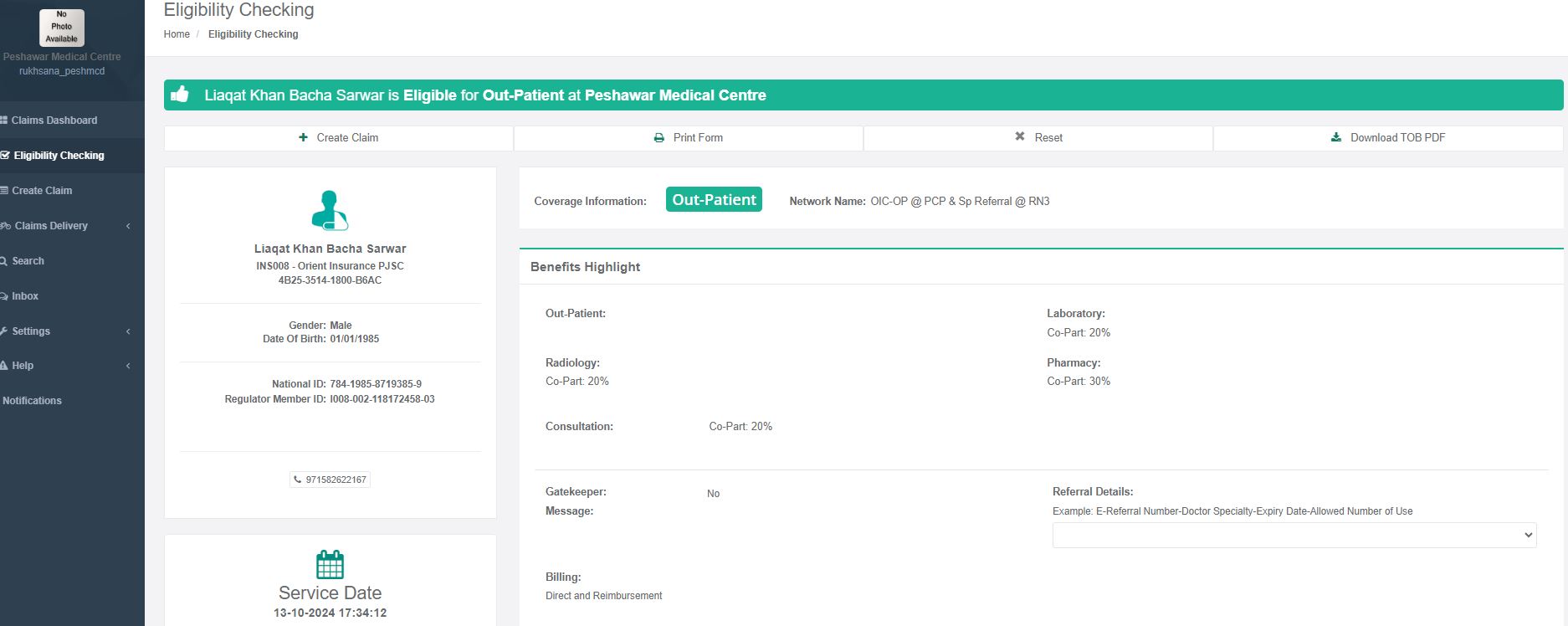This screenshot has width=1568, height=626.
Task: Click the thumbs-up eligibility icon
Action: click(x=180, y=95)
